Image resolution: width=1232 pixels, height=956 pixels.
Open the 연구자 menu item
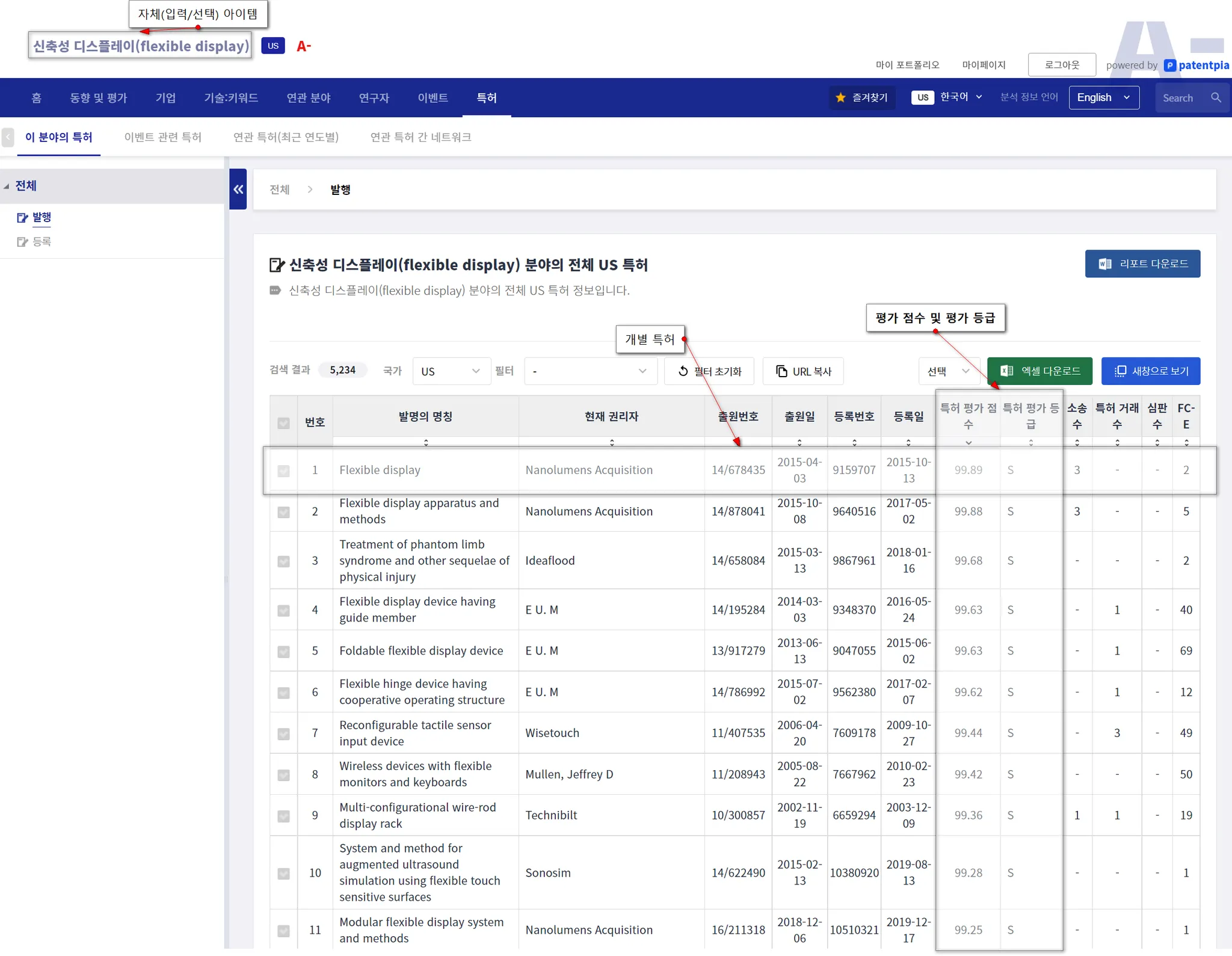pyautogui.click(x=374, y=97)
